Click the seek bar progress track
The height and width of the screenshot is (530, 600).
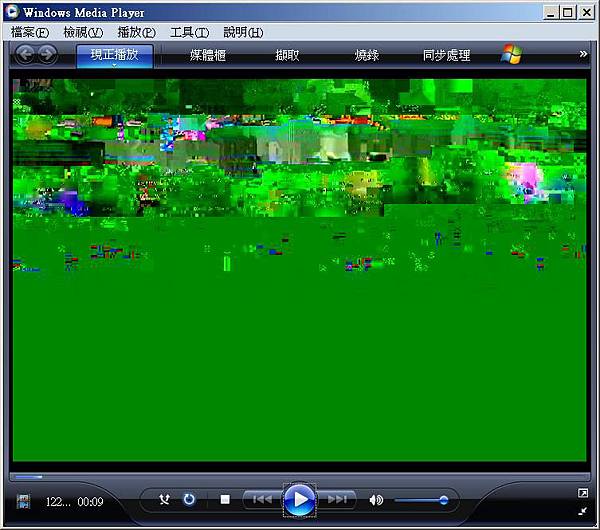point(300,477)
